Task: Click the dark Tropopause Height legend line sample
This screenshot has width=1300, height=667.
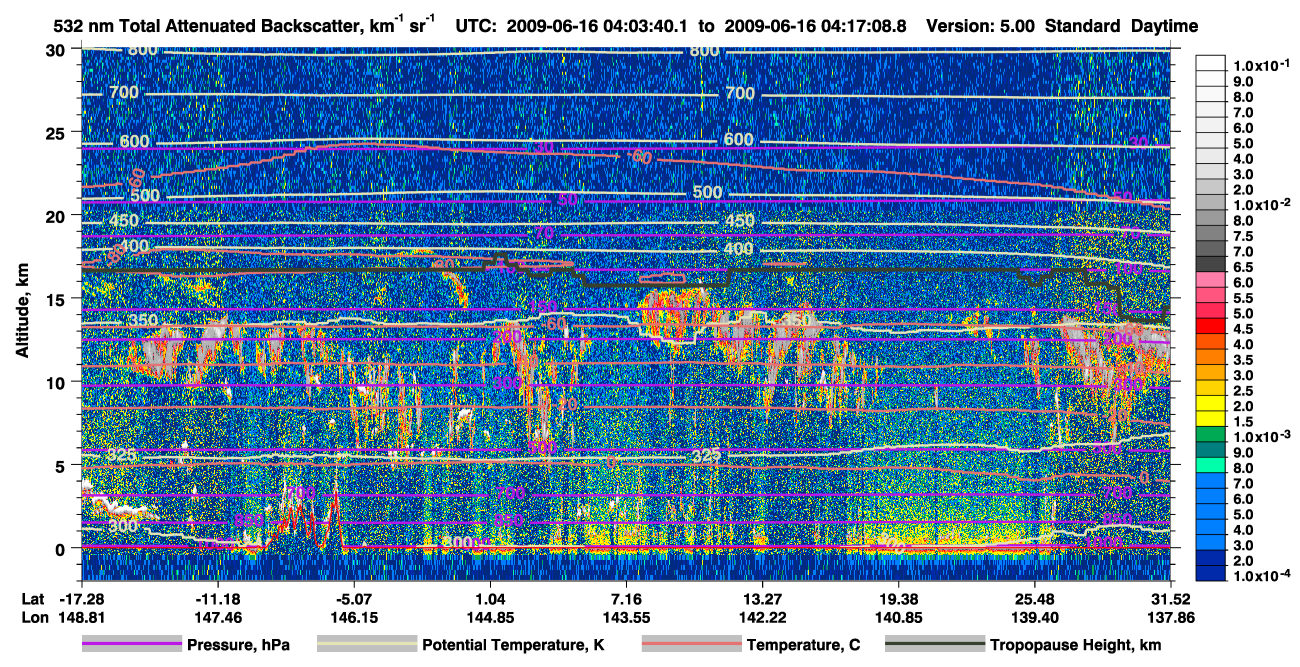Action: pos(935,645)
